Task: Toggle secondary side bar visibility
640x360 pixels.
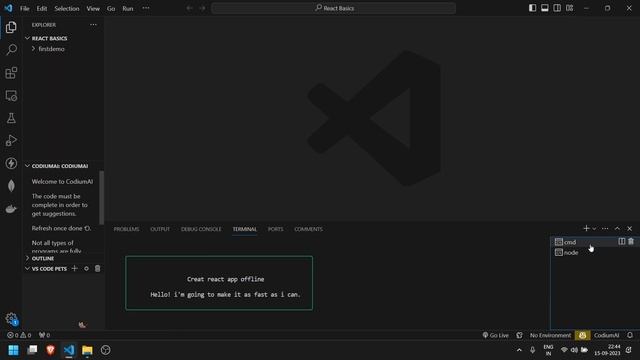Action: (x=557, y=8)
